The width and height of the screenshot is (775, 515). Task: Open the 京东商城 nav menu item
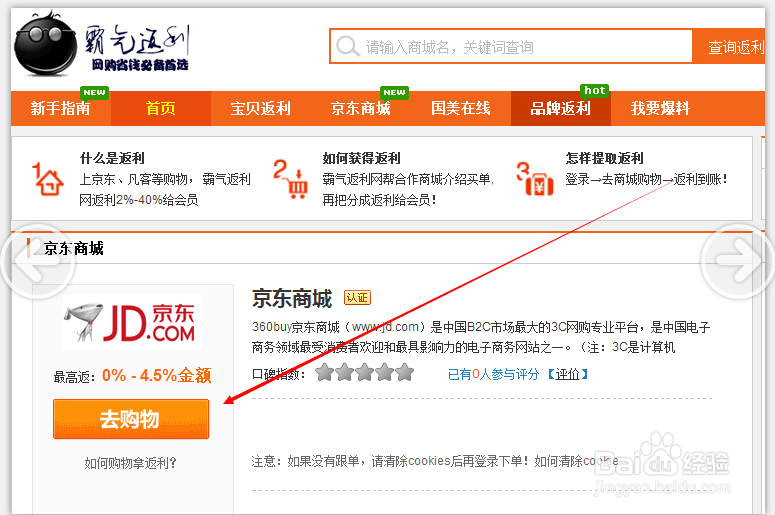point(361,108)
